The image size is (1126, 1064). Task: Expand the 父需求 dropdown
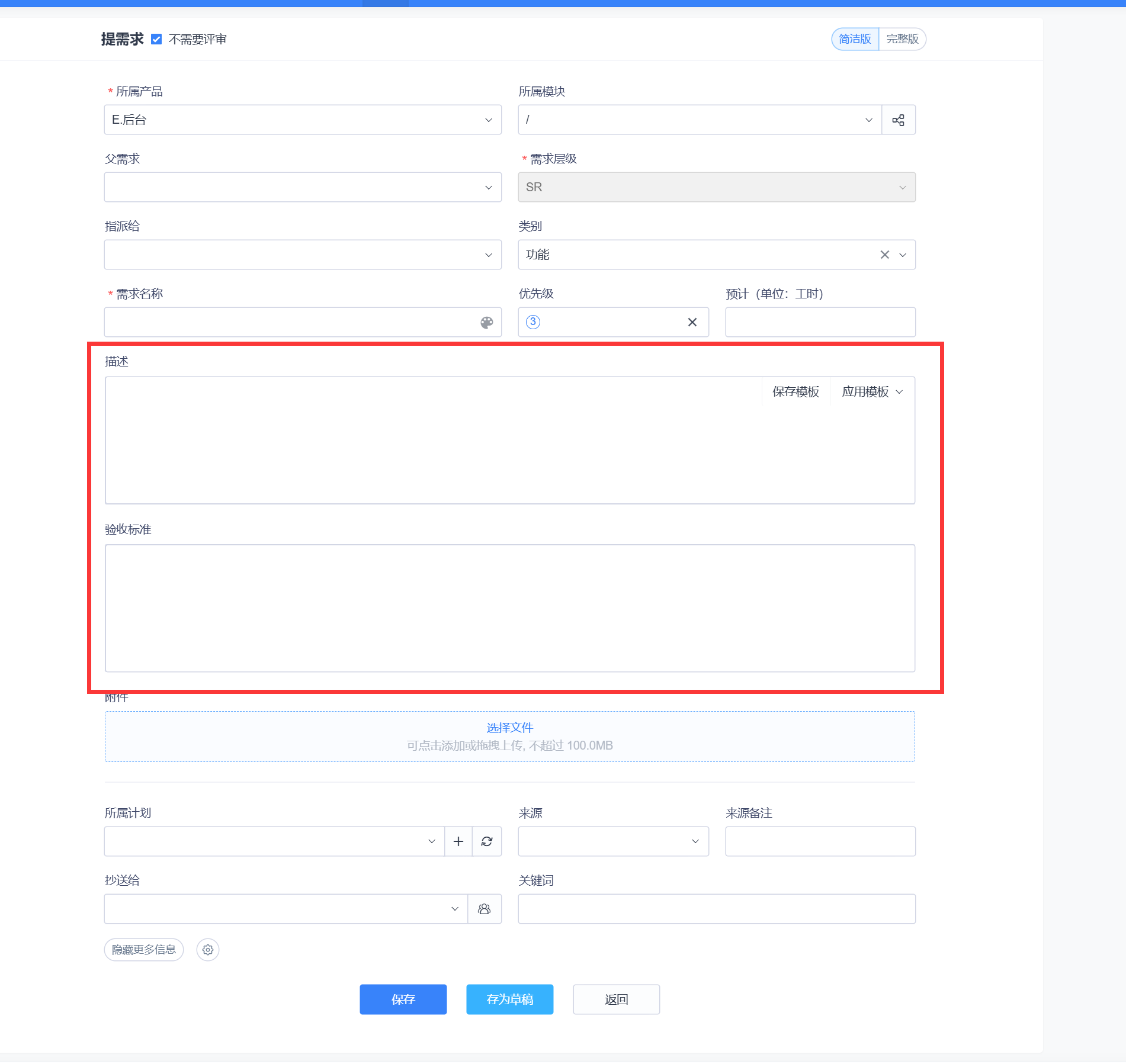pos(303,187)
